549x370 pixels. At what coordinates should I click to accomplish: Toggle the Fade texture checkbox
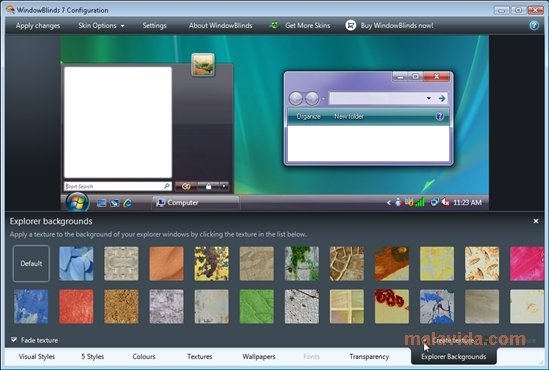click(x=14, y=340)
